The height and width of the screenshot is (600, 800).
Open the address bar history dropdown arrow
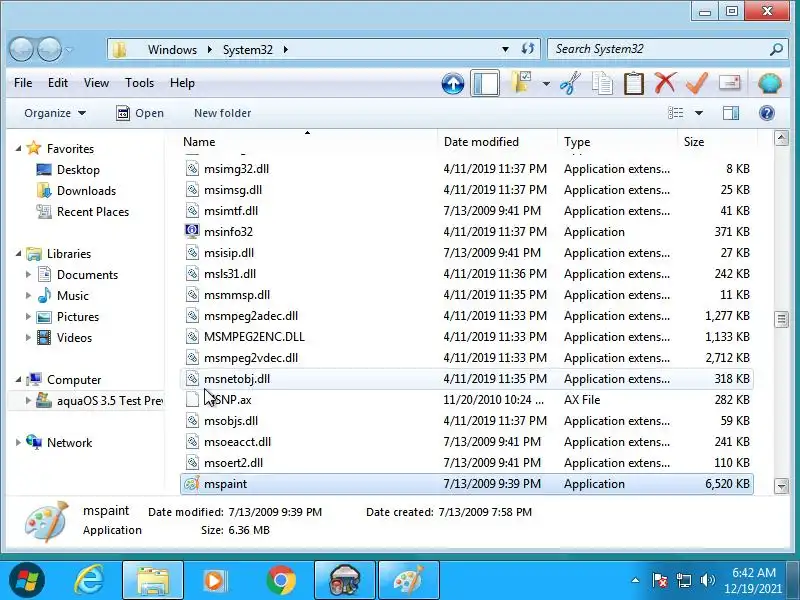click(x=505, y=49)
